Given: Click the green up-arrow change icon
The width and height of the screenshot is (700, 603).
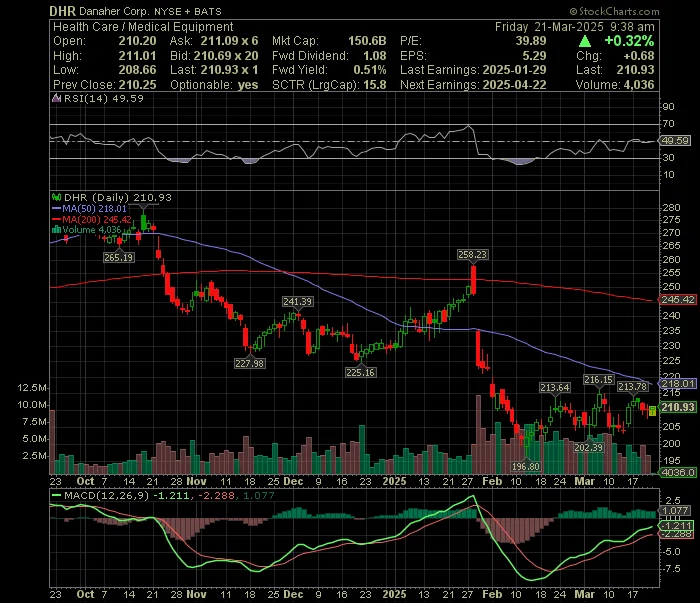Looking at the screenshot, I should coord(585,42).
